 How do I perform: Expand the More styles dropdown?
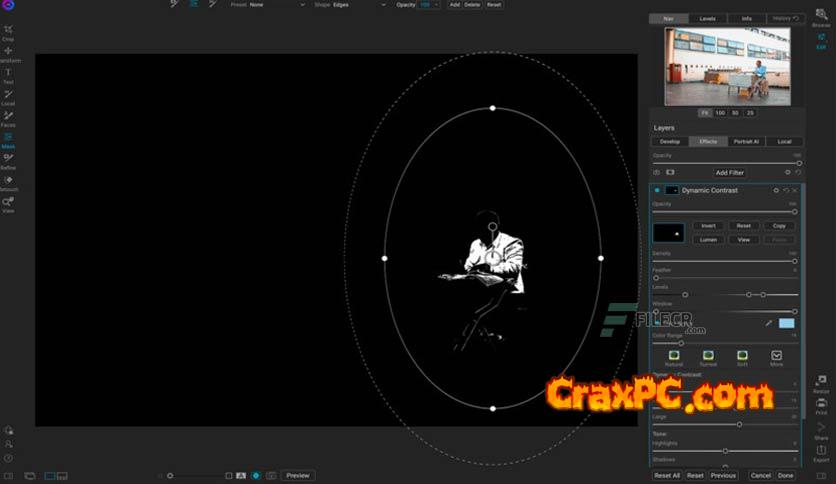776,356
